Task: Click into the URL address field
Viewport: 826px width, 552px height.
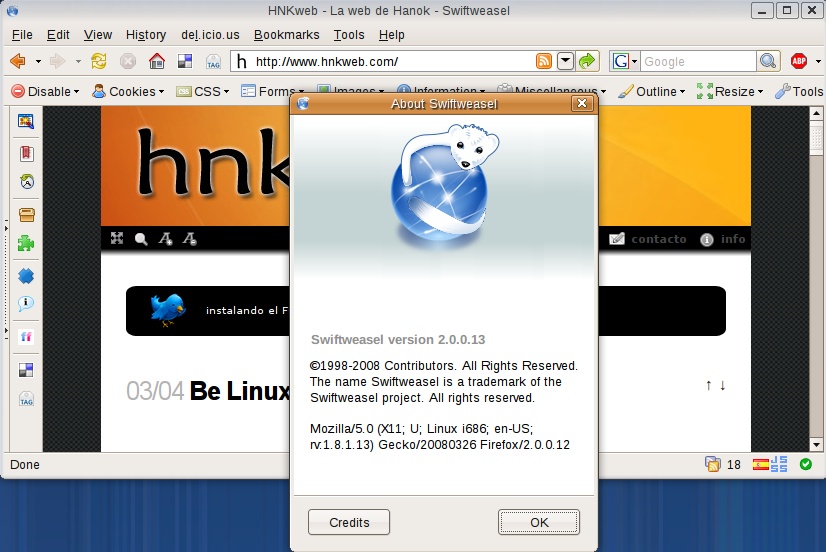Action: click(390, 61)
